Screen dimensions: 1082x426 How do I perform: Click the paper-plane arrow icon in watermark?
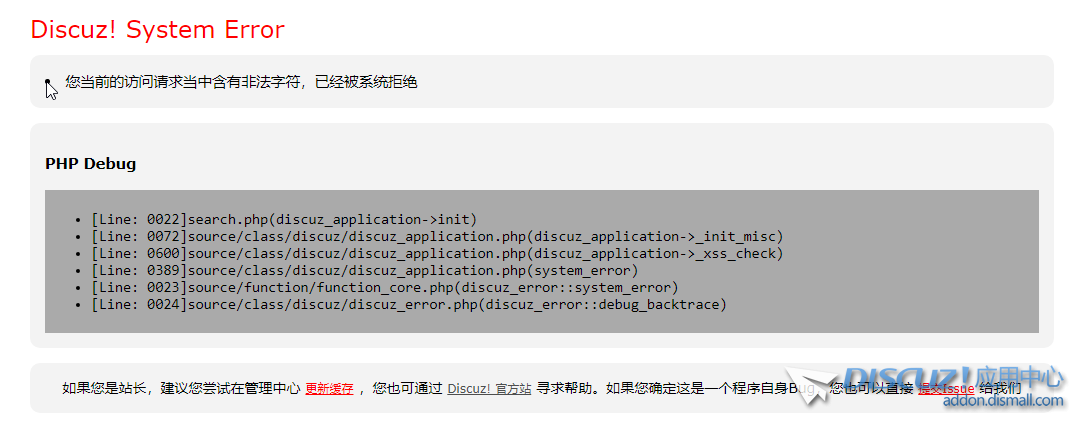coord(811,384)
